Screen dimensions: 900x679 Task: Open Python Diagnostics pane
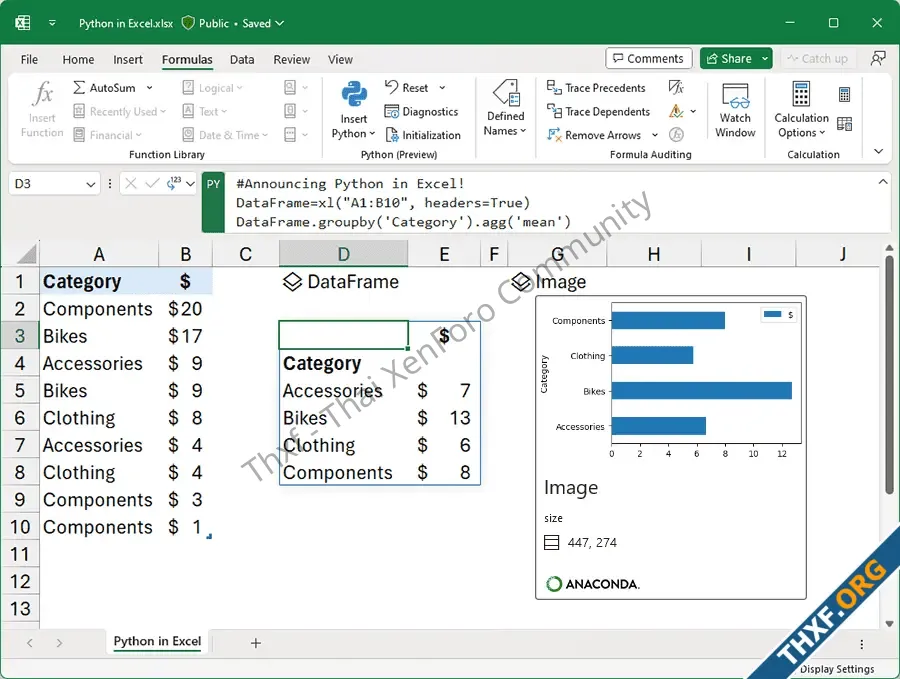[x=421, y=111]
